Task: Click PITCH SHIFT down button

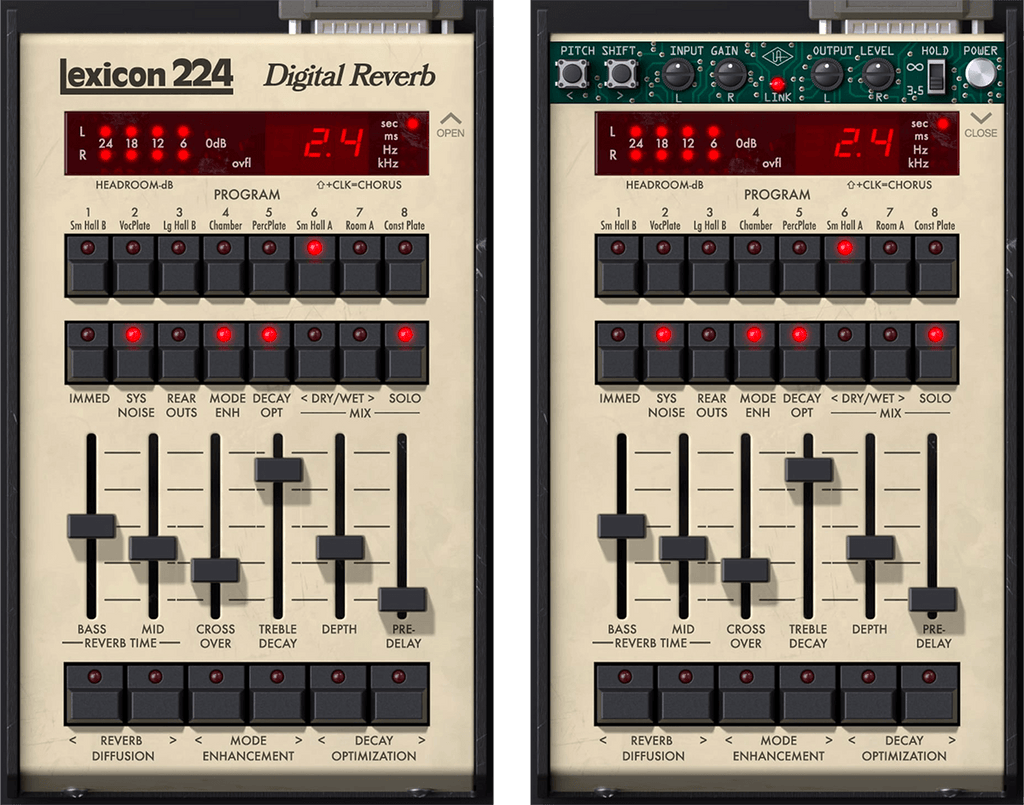Action: click(571, 74)
